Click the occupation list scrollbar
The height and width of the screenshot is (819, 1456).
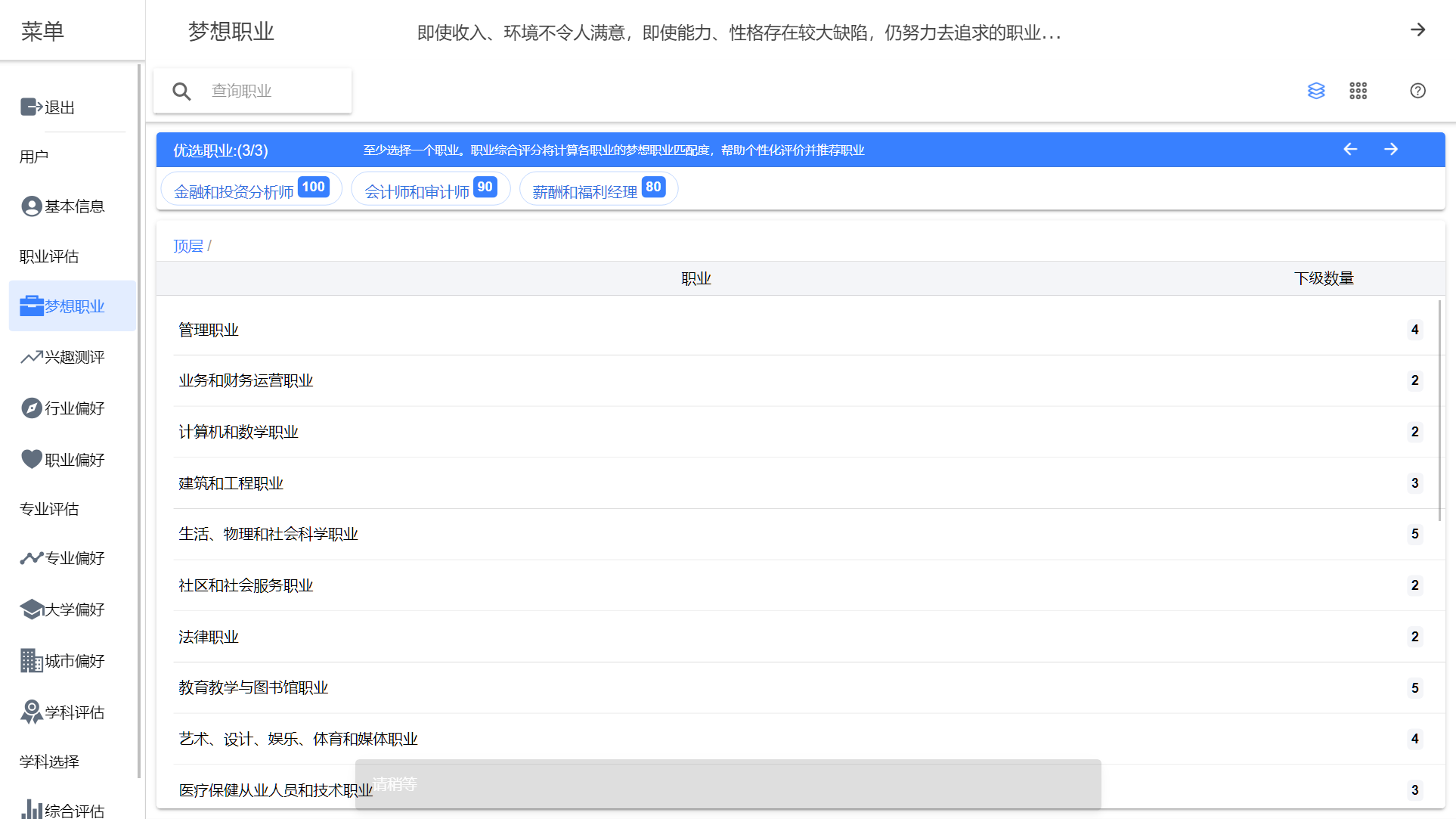tap(1439, 410)
